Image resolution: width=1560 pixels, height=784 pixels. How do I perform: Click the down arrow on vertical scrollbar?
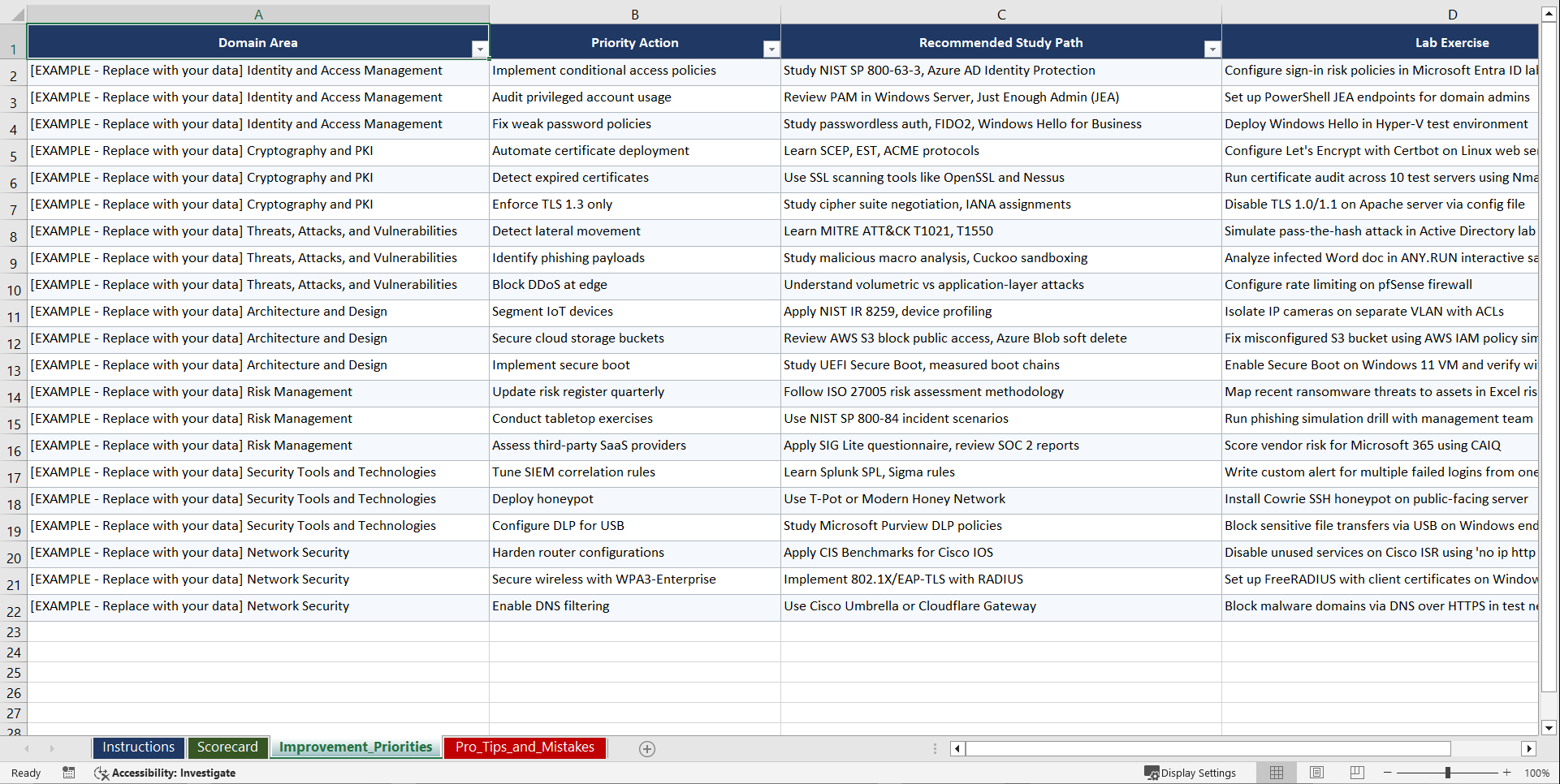[1549, 728]
